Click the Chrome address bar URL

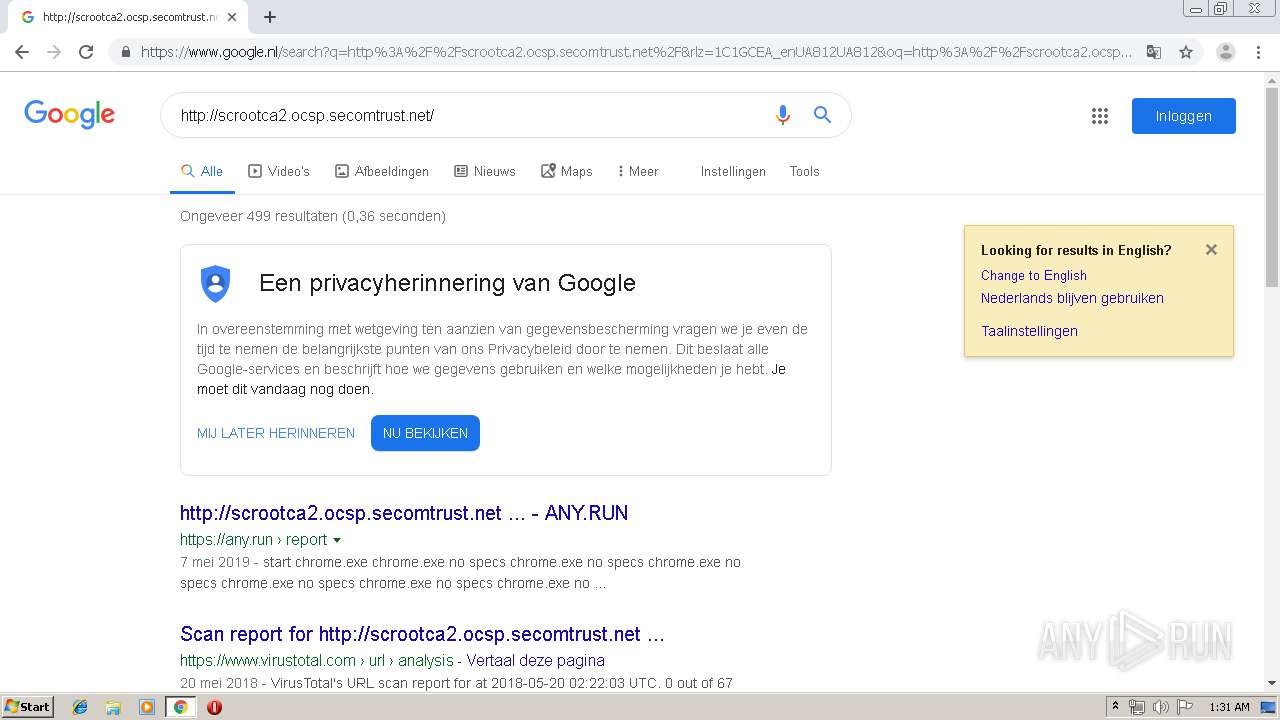tap(636, 52)
